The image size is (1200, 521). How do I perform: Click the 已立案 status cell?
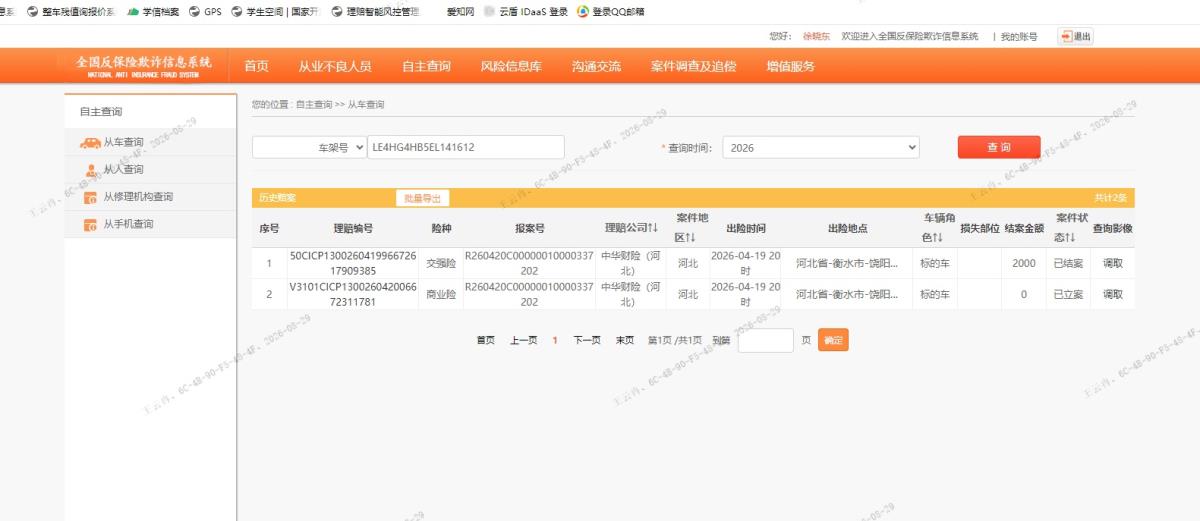click(x=1068, y=294)
